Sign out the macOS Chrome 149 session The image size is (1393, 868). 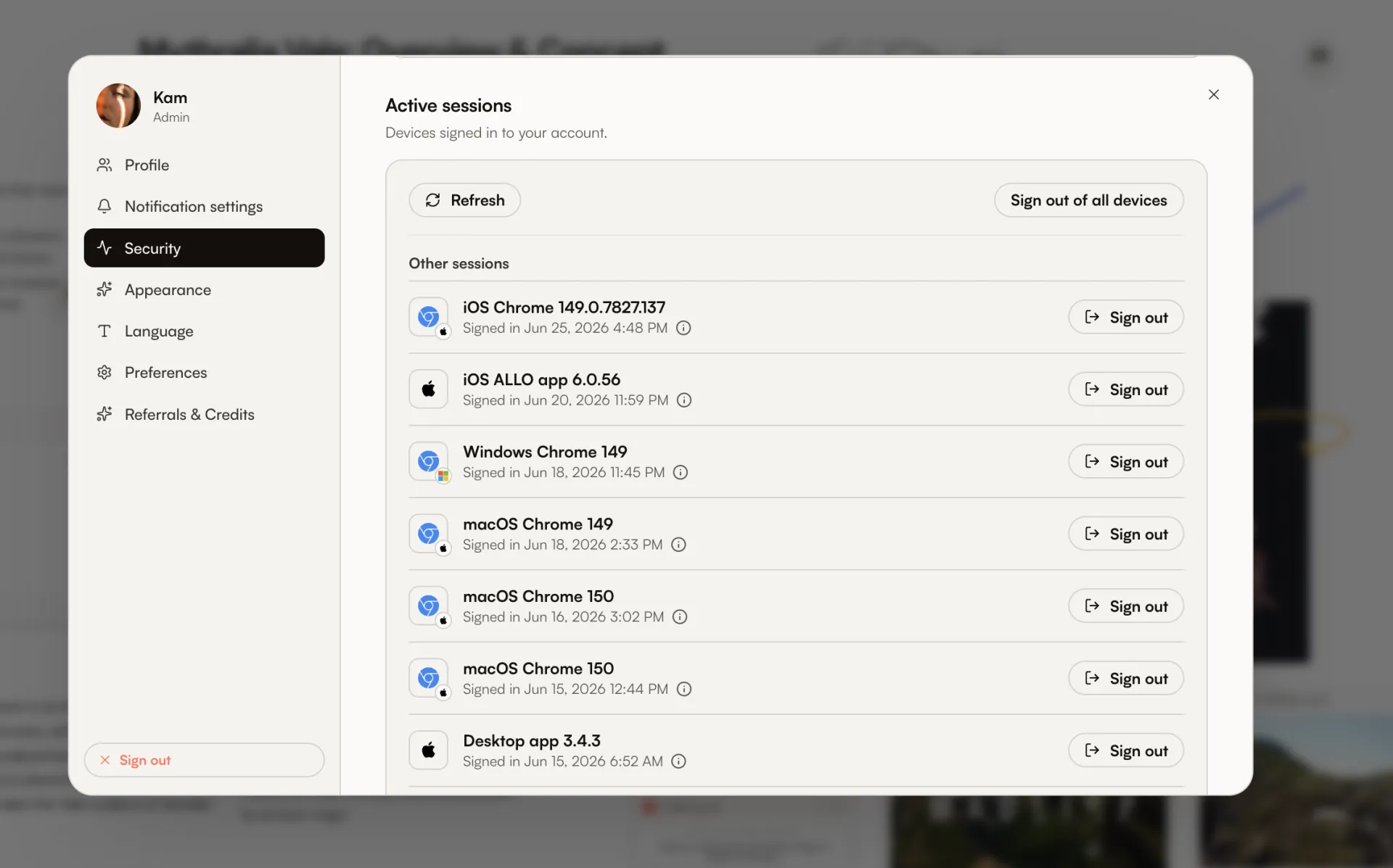(1125, 534)
